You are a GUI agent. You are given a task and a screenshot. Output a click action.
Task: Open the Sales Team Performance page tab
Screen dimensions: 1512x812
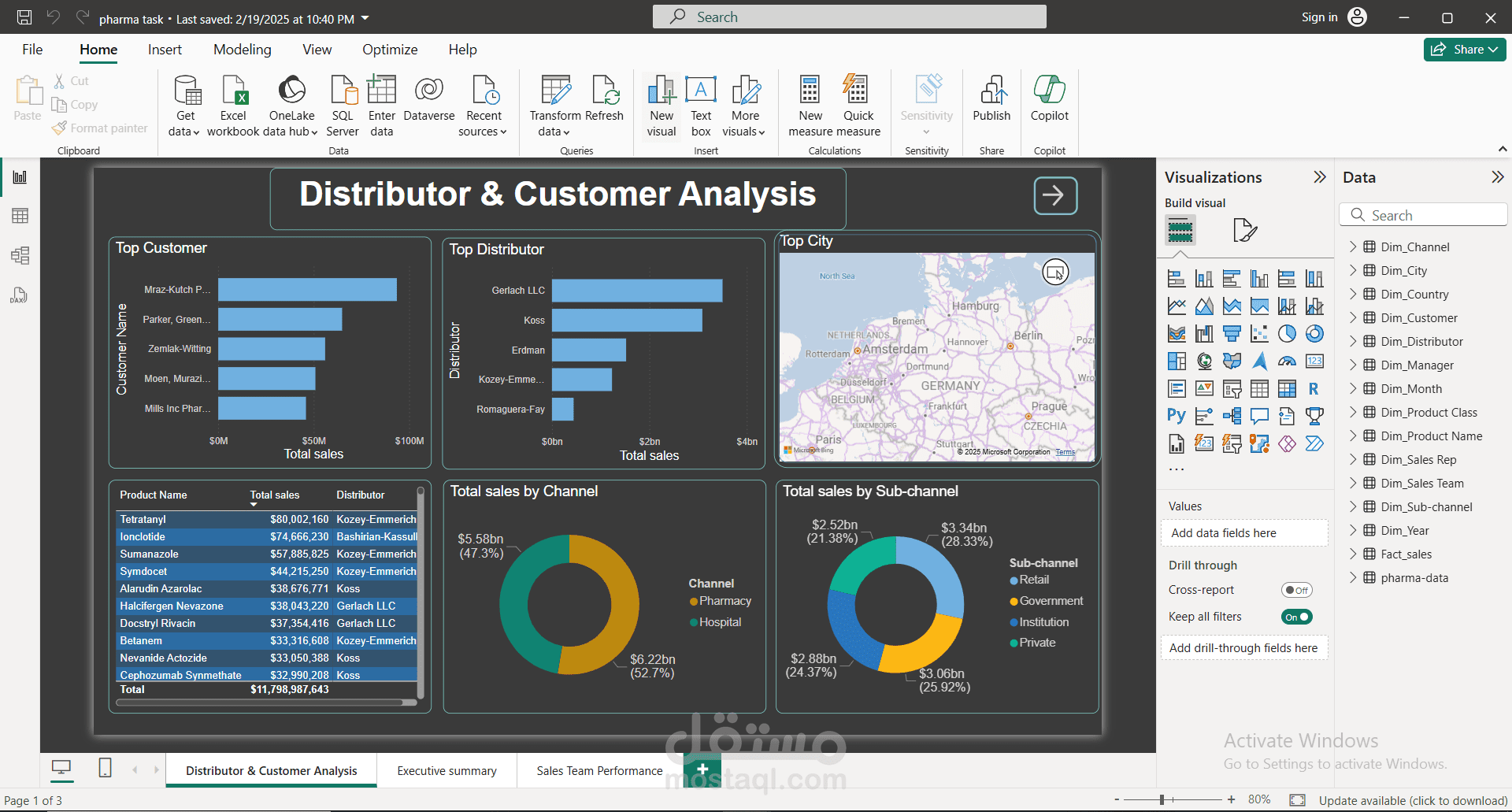(599, 770)
